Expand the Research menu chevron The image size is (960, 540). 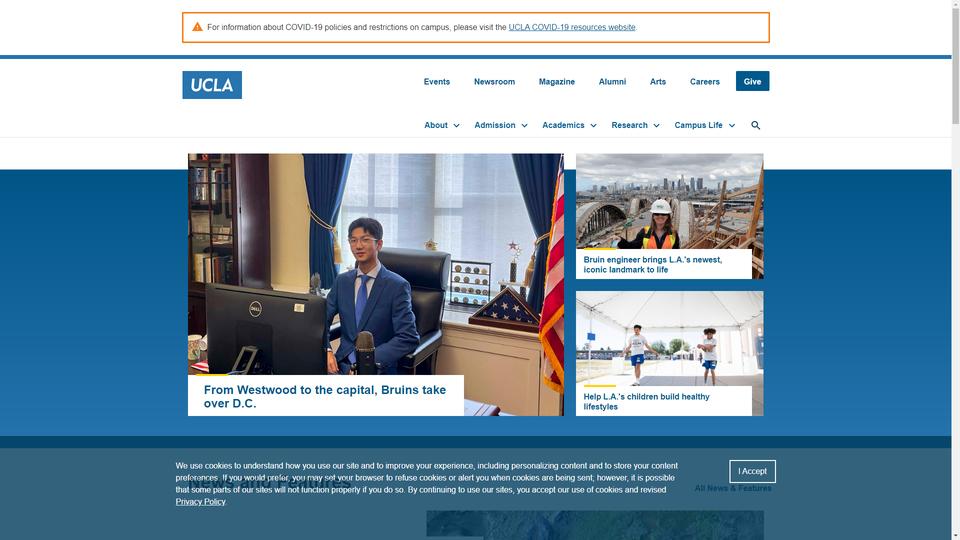click(x=656, y=126)
